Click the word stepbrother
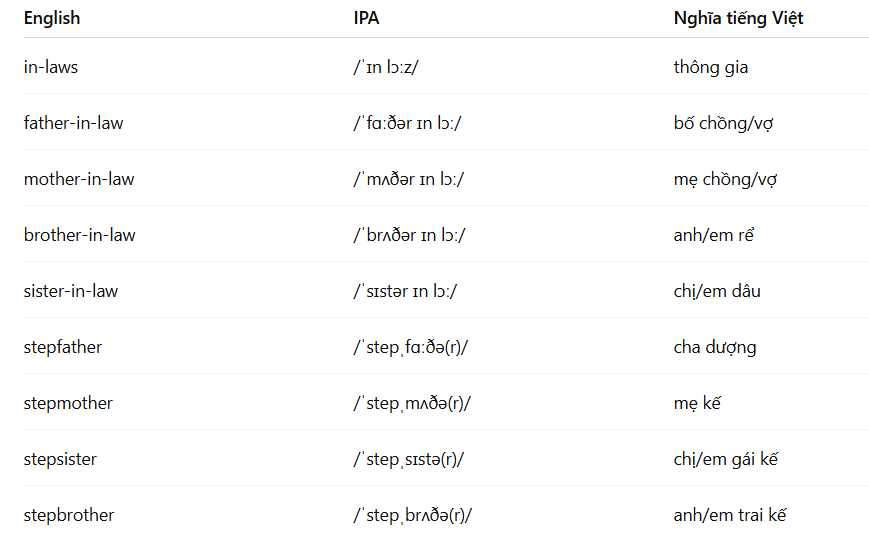Viewport: 869px width, 547px height. tap(69, 515)
